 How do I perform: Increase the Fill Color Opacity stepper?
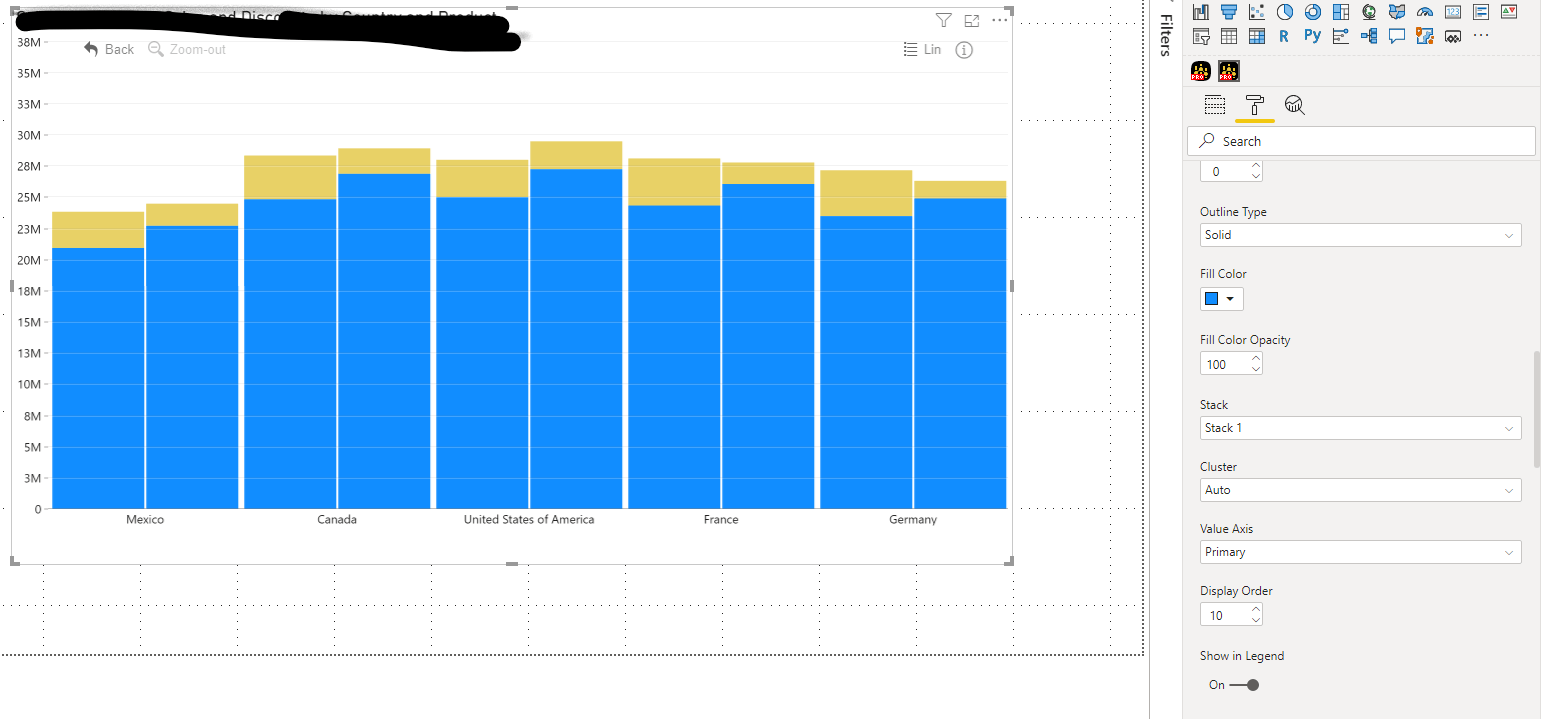click(x=1256, y=359)
